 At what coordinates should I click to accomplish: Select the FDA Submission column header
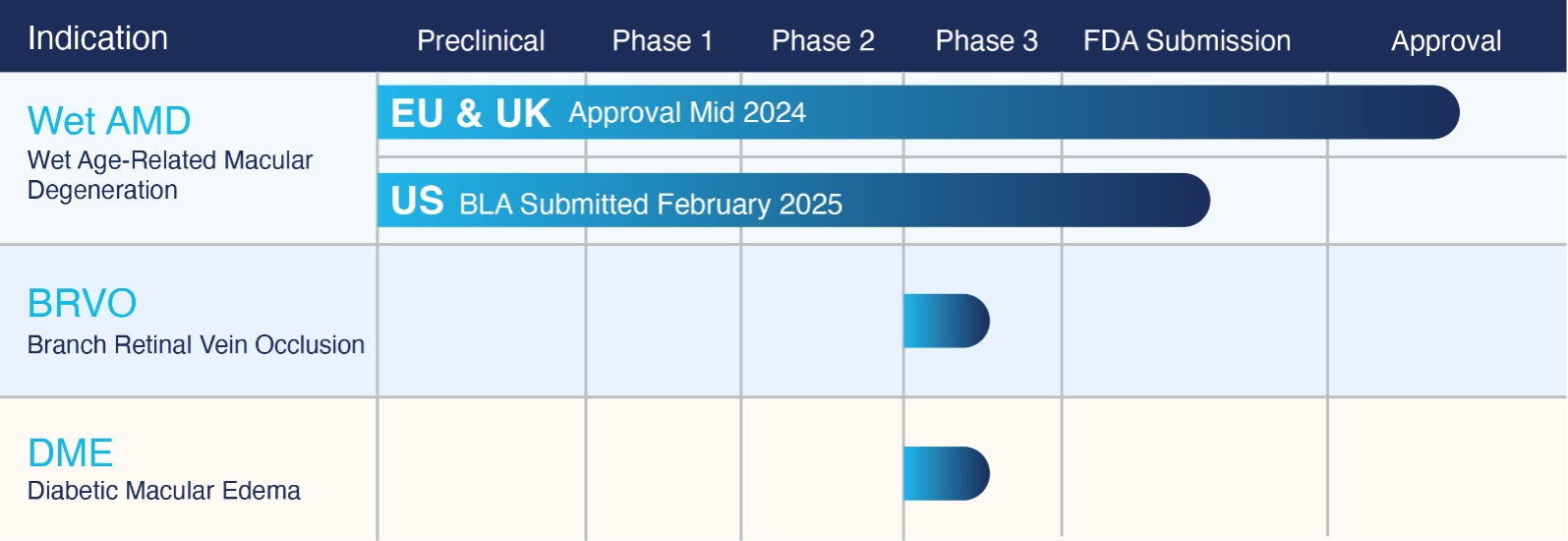(1187, 40)
